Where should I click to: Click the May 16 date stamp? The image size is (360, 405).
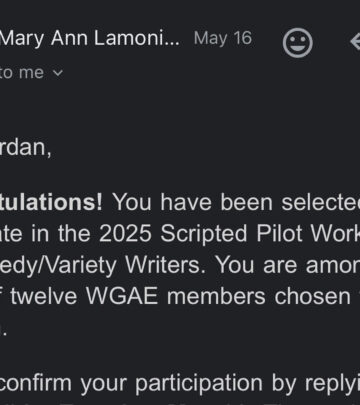point(223,38)
